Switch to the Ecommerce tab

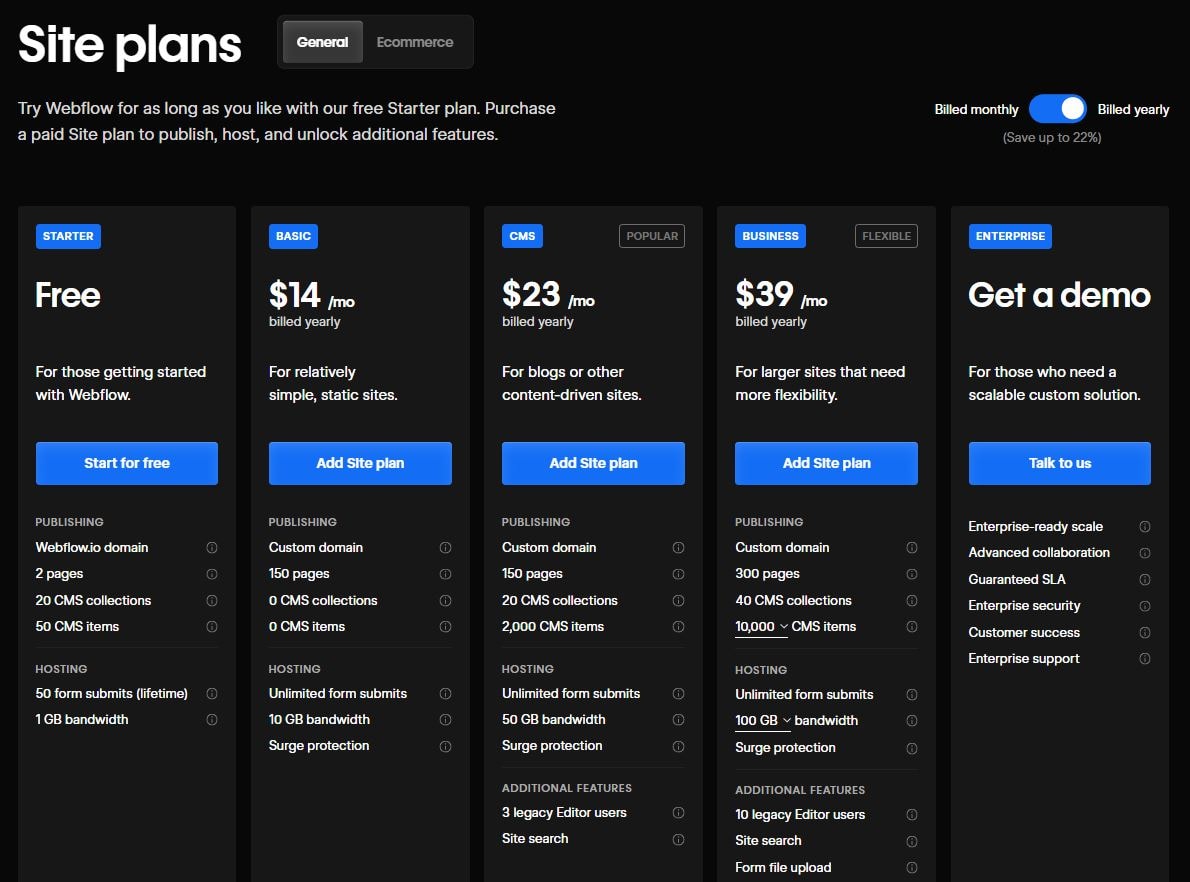point(415,42)
